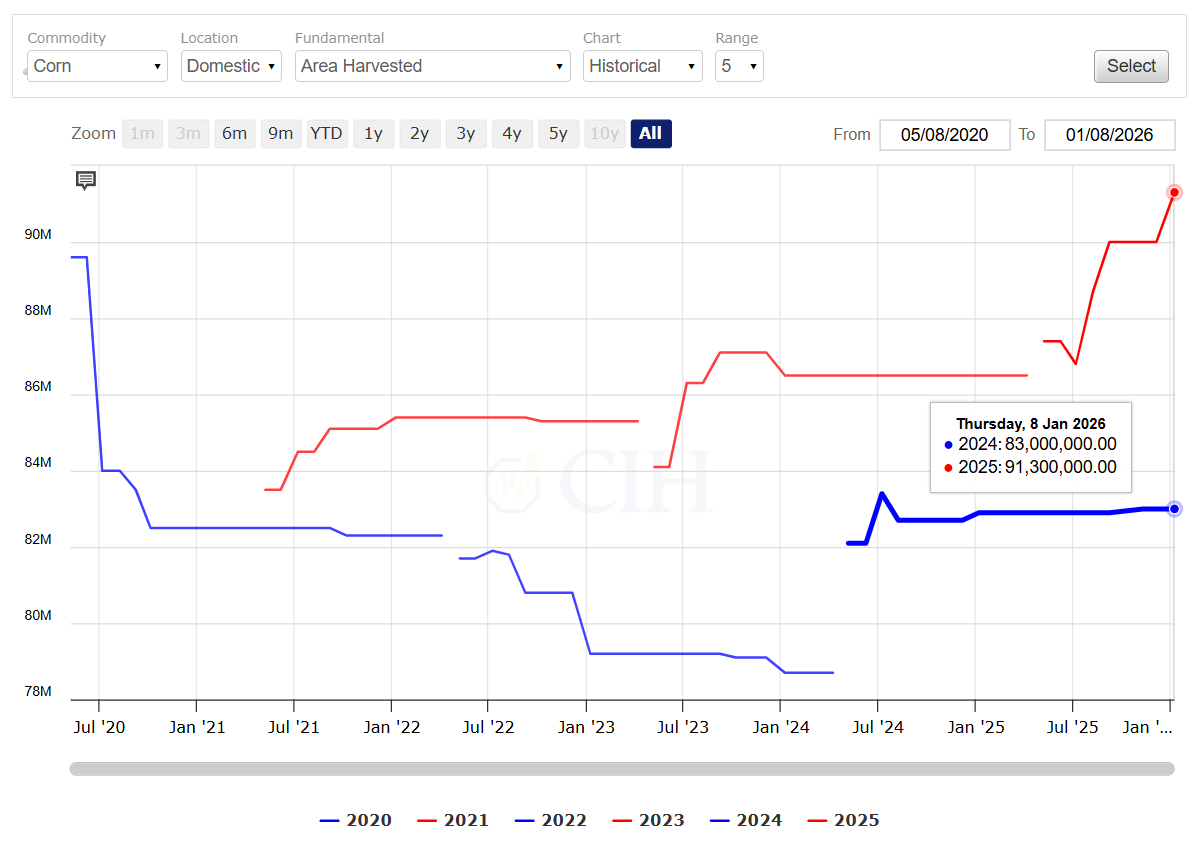Switch zoom to YTD
This screenshot has height=844, width=1201.
[x=326, y=134]
